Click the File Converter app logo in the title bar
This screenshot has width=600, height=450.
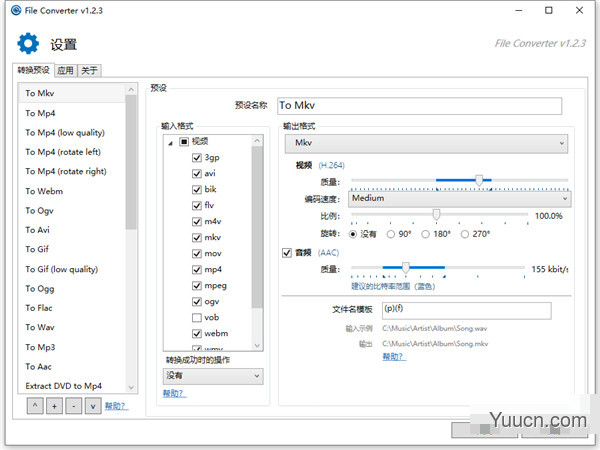click(16, 10)
